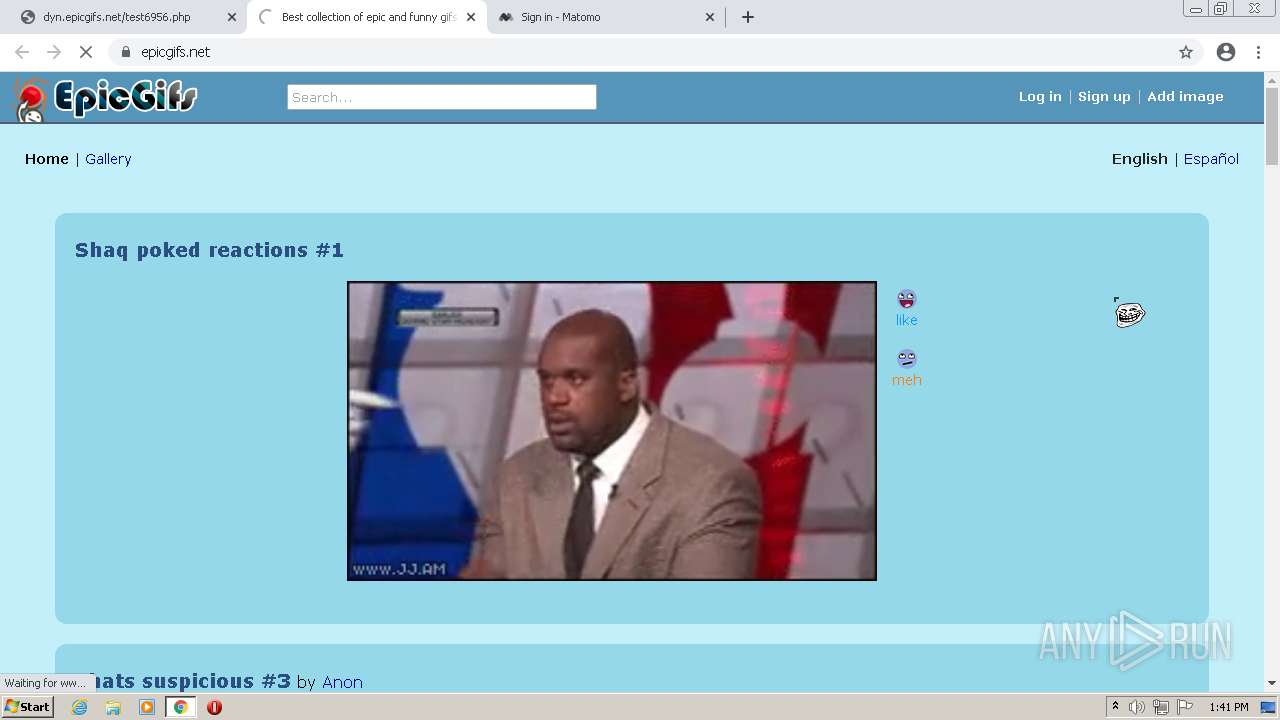The height and width of the screenshot is (720, 1280).
Task: View site security lock information
Action: [126, 52]
